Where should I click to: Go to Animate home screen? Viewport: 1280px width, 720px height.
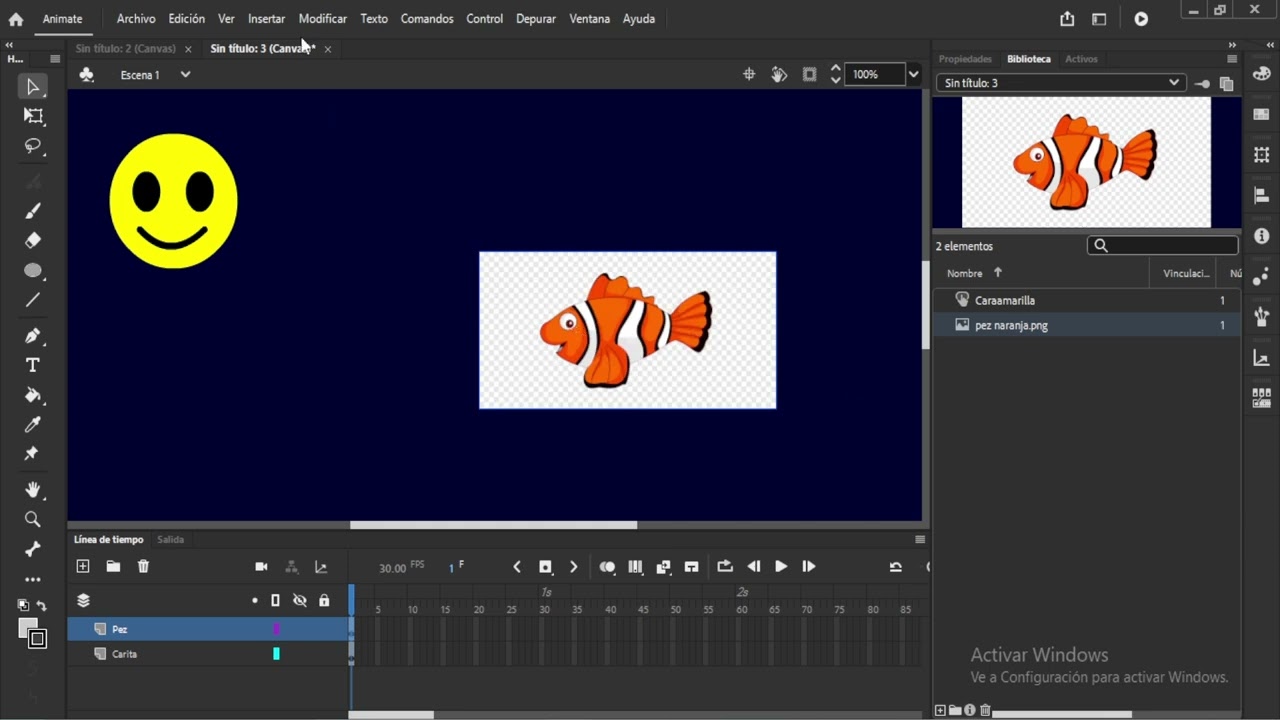16,19
